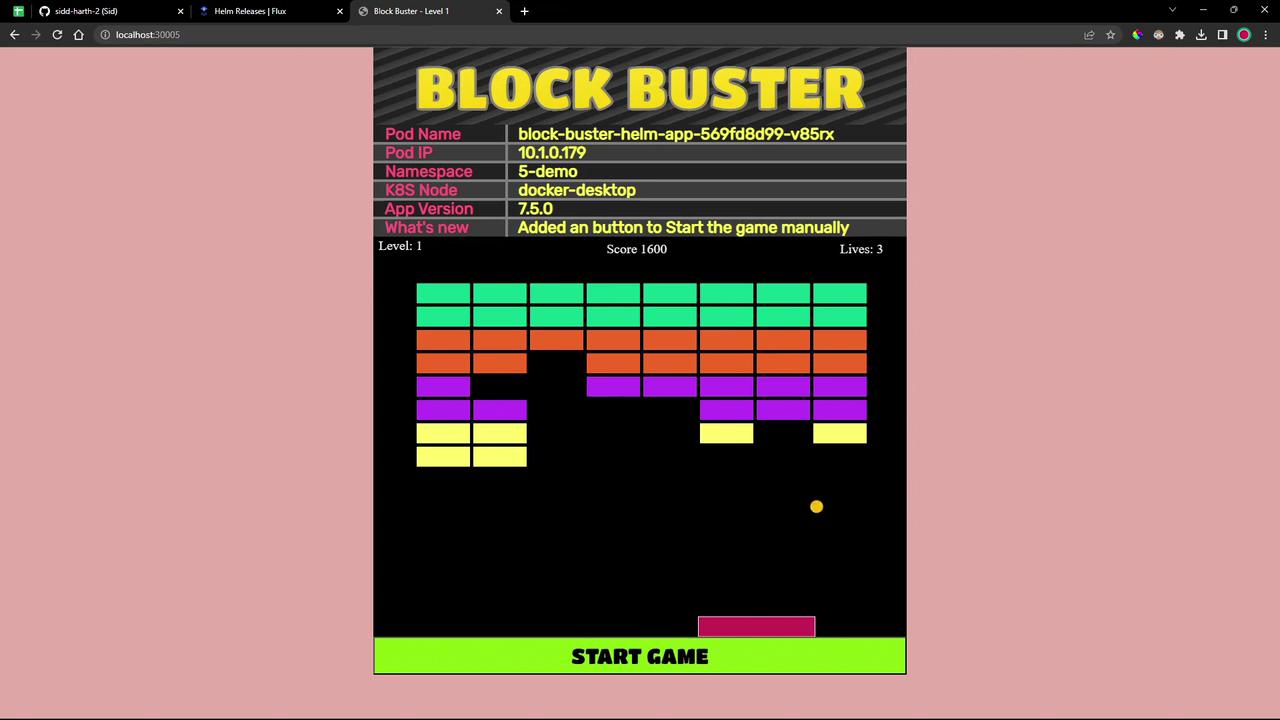Click the START GAME button
This screenshot has height=720, width=1280.
point(640,656)
